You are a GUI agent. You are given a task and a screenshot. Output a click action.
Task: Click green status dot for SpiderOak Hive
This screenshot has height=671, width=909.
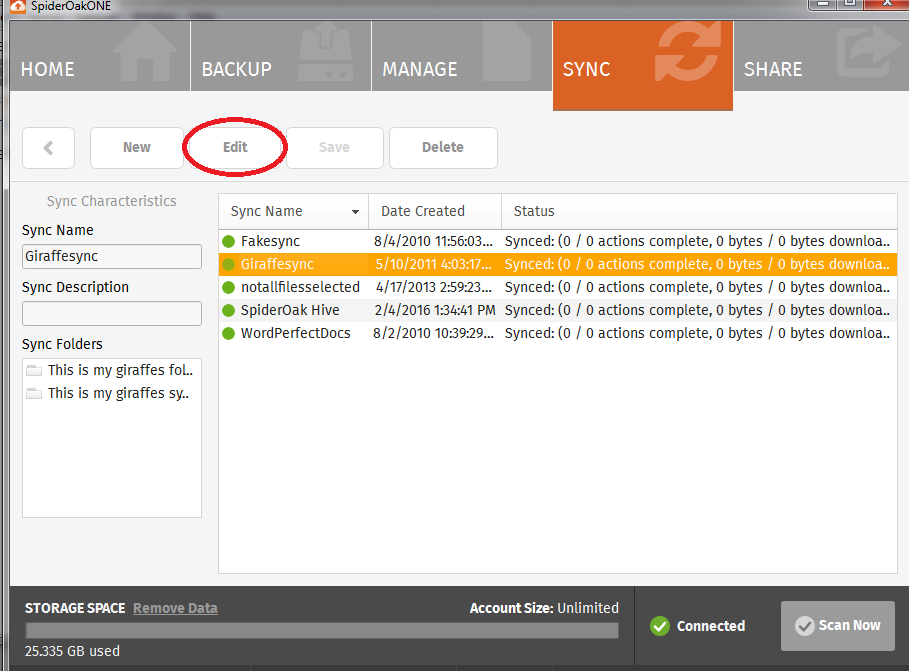[228, 310]
